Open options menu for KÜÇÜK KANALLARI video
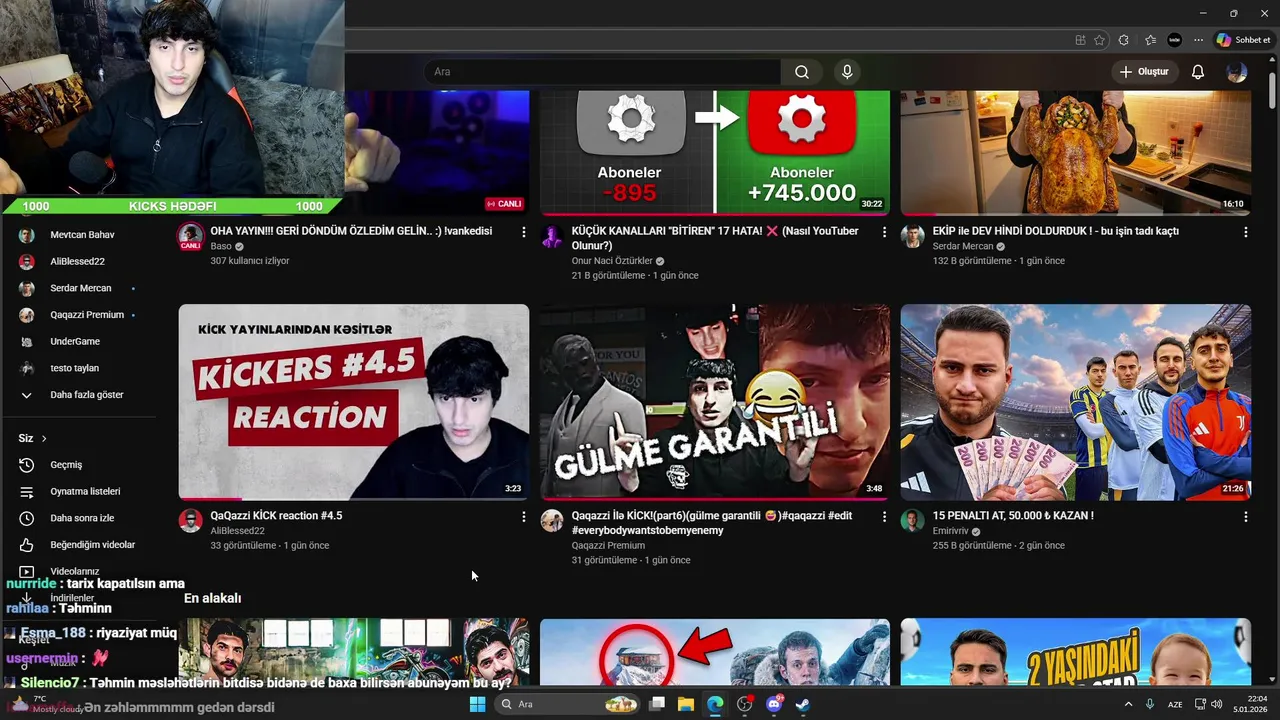Image resolution: width=1280 pixels, height=720 pixels. point(884,232)
